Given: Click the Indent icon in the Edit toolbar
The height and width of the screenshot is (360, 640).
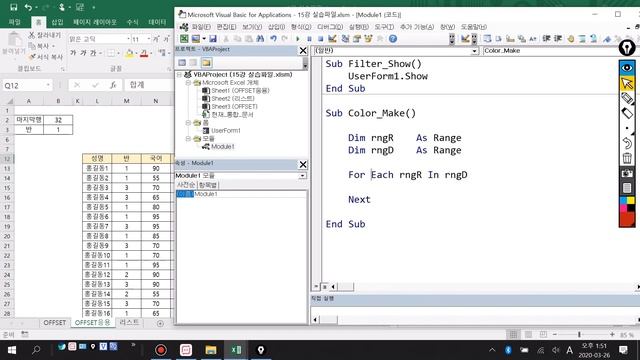Looking at the screenshot, I should coord(547,39).
